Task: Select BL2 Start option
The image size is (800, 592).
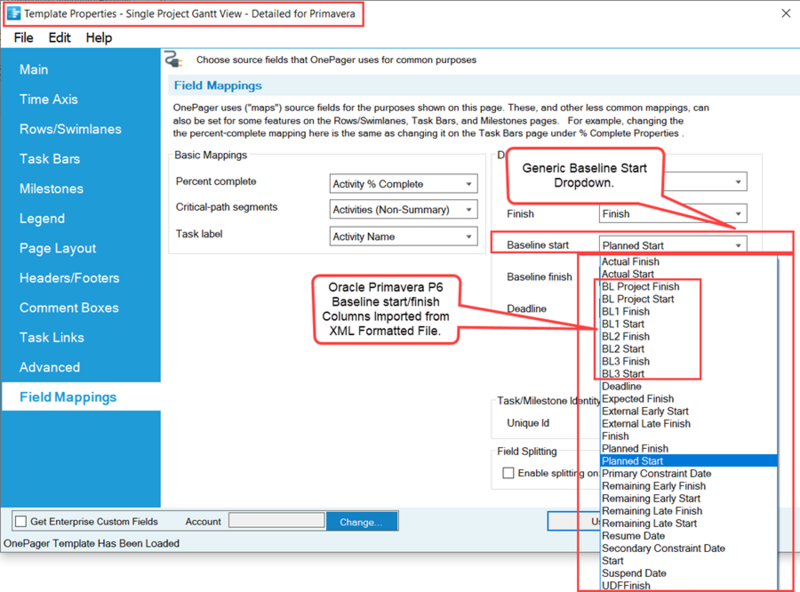Action: coord(689,349)
